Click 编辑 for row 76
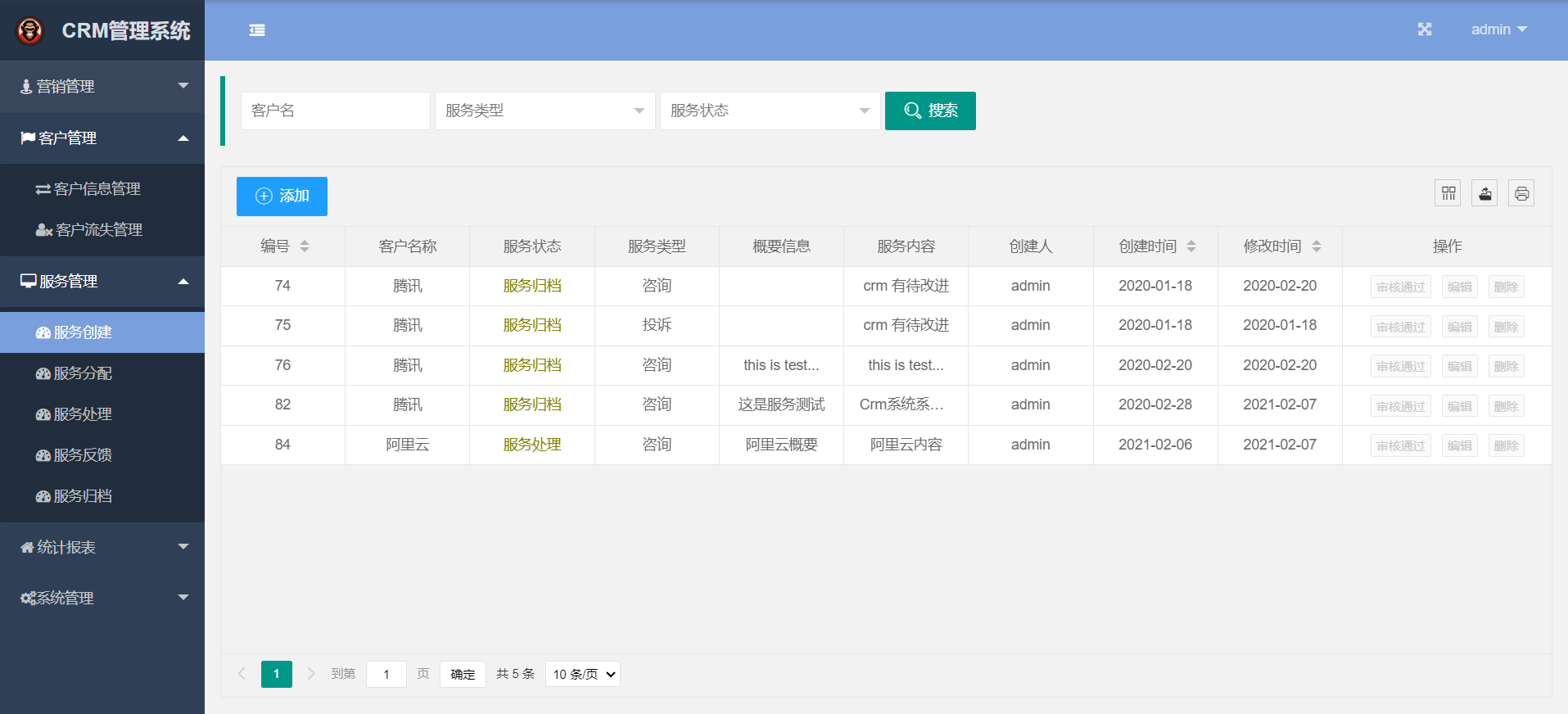 point(1459,366)
